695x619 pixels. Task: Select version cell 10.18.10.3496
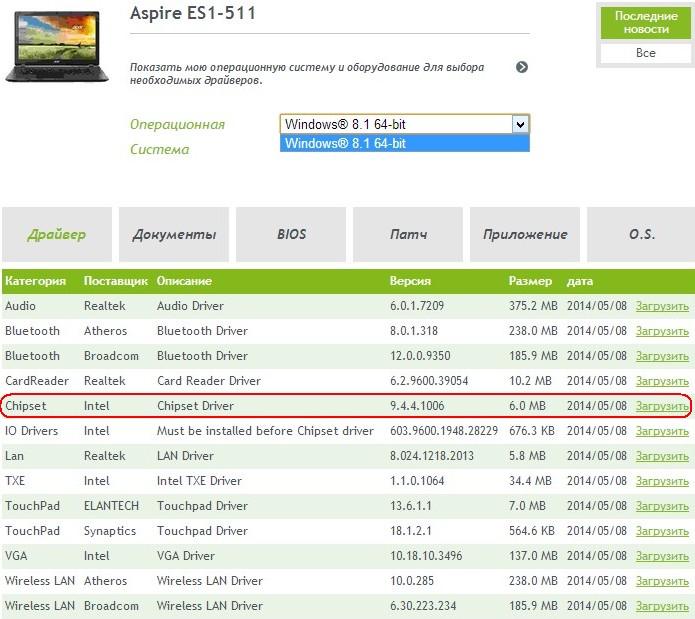pyautogui.click(x=426, y=556)
